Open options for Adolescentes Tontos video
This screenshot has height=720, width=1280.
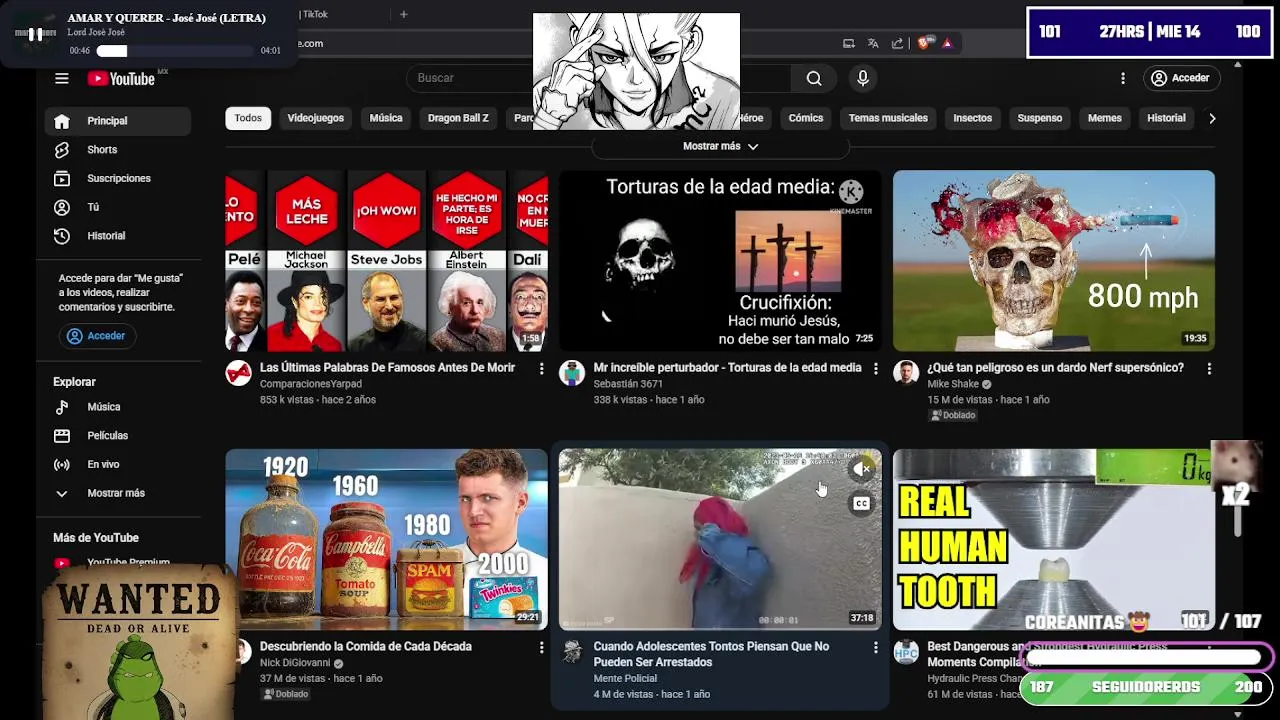coord(875,648)
